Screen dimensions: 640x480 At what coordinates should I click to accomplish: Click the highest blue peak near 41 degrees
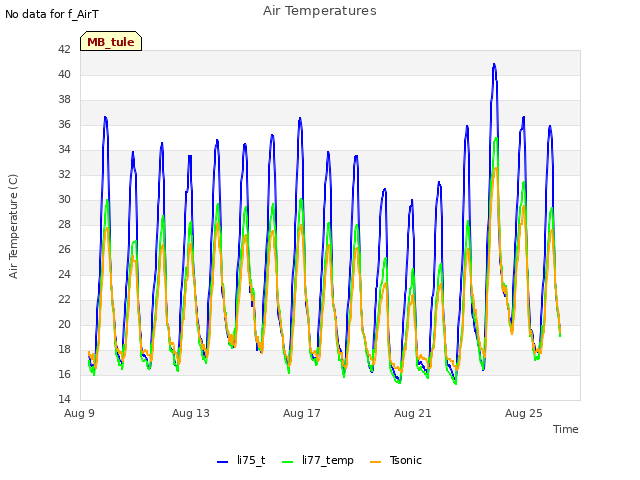pyautogui.click(x=494, y=64)
